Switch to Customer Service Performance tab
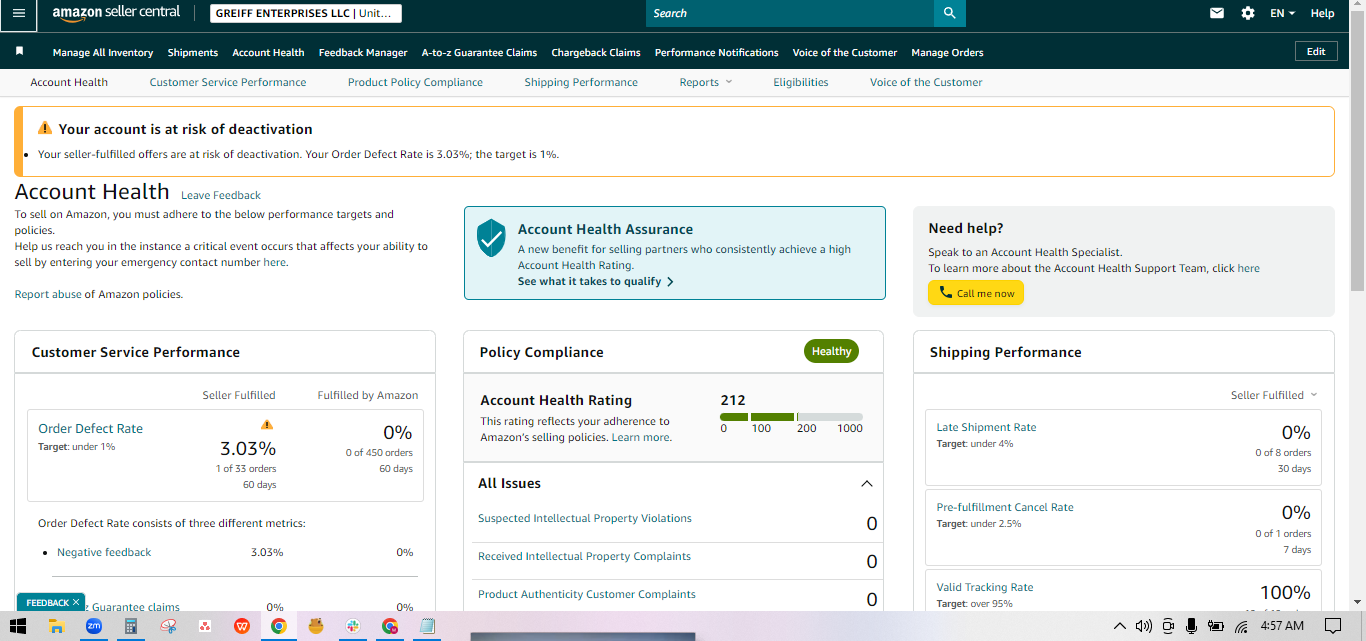 coord(228,82)
